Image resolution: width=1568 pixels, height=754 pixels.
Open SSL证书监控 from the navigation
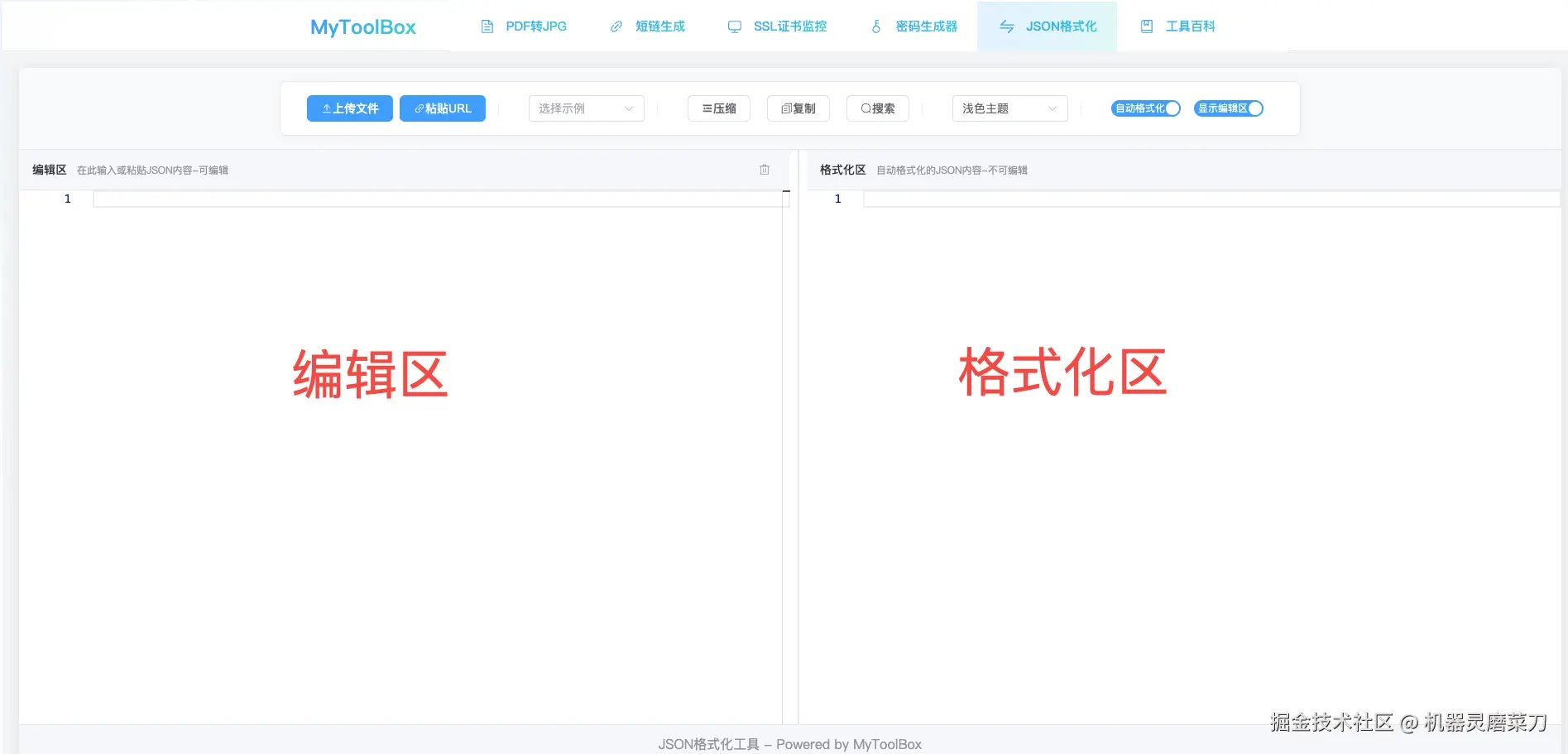coord(778,26)
